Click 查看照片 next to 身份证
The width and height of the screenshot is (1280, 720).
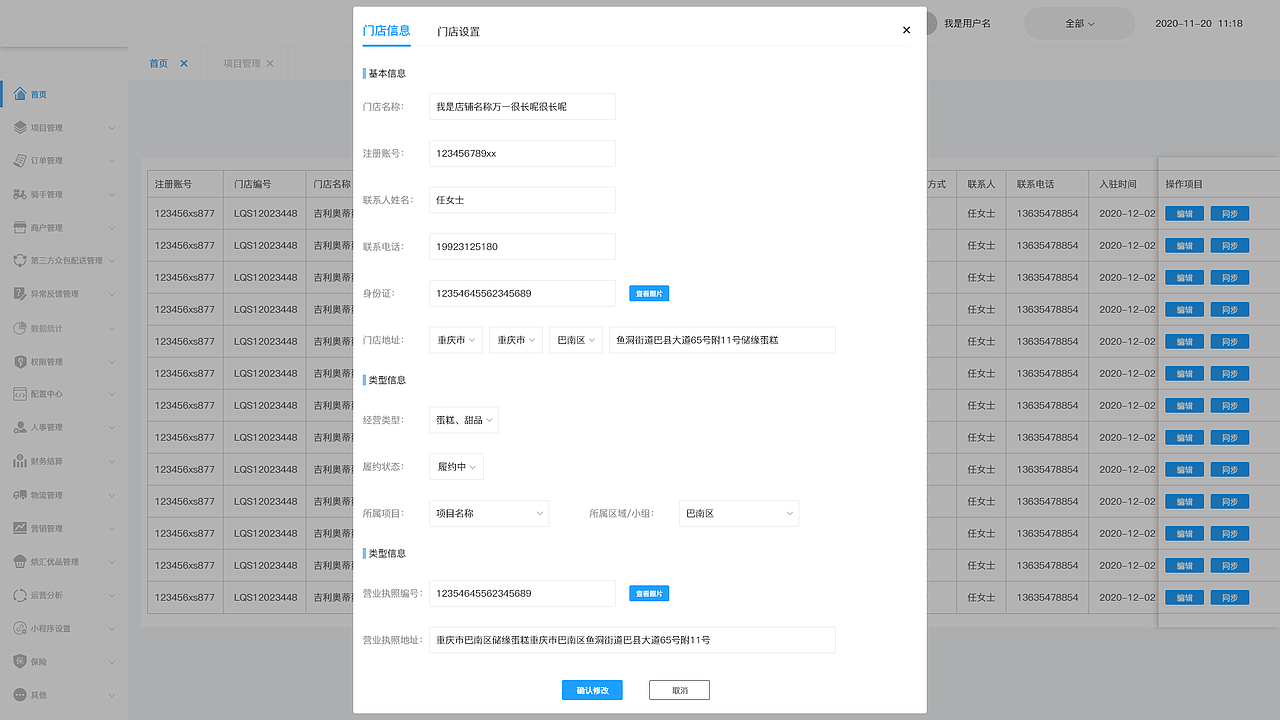pyautogui.click(x=649, y=294)
